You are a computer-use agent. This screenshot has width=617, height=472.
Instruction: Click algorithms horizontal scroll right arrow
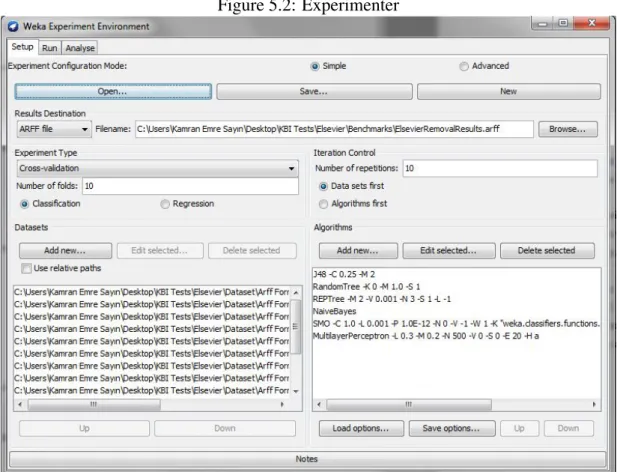tap(594, 404)
